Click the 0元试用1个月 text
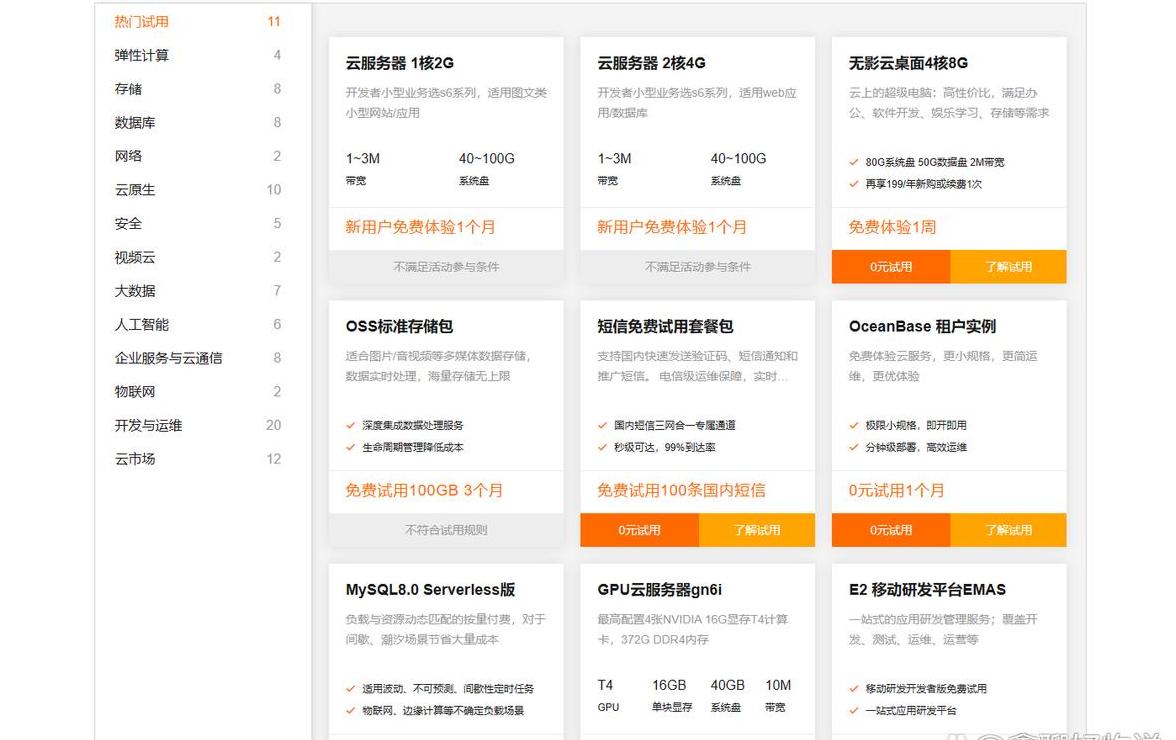 (x=896, y=490)
